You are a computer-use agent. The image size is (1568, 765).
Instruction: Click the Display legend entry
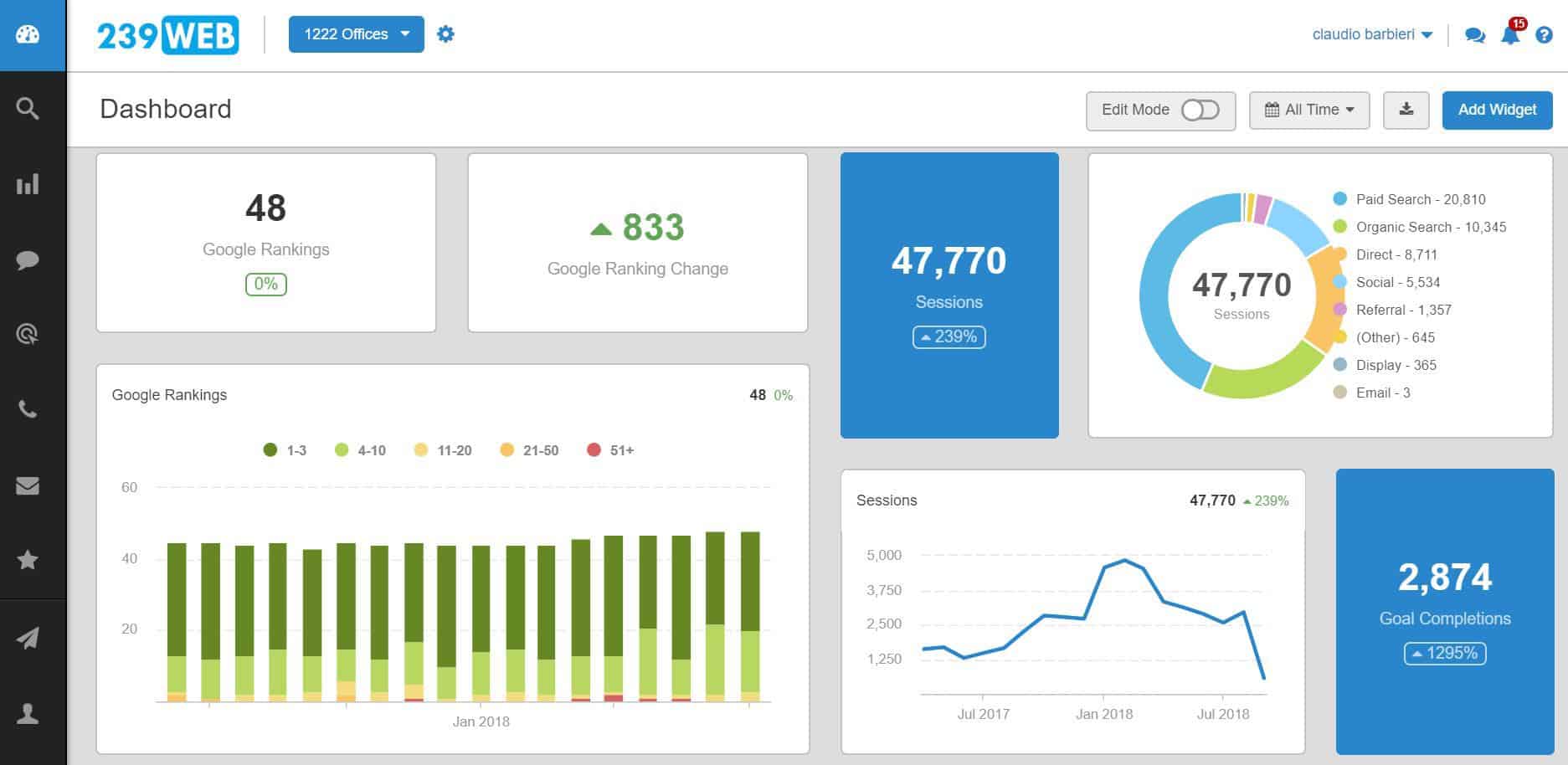pos(1385,365)
